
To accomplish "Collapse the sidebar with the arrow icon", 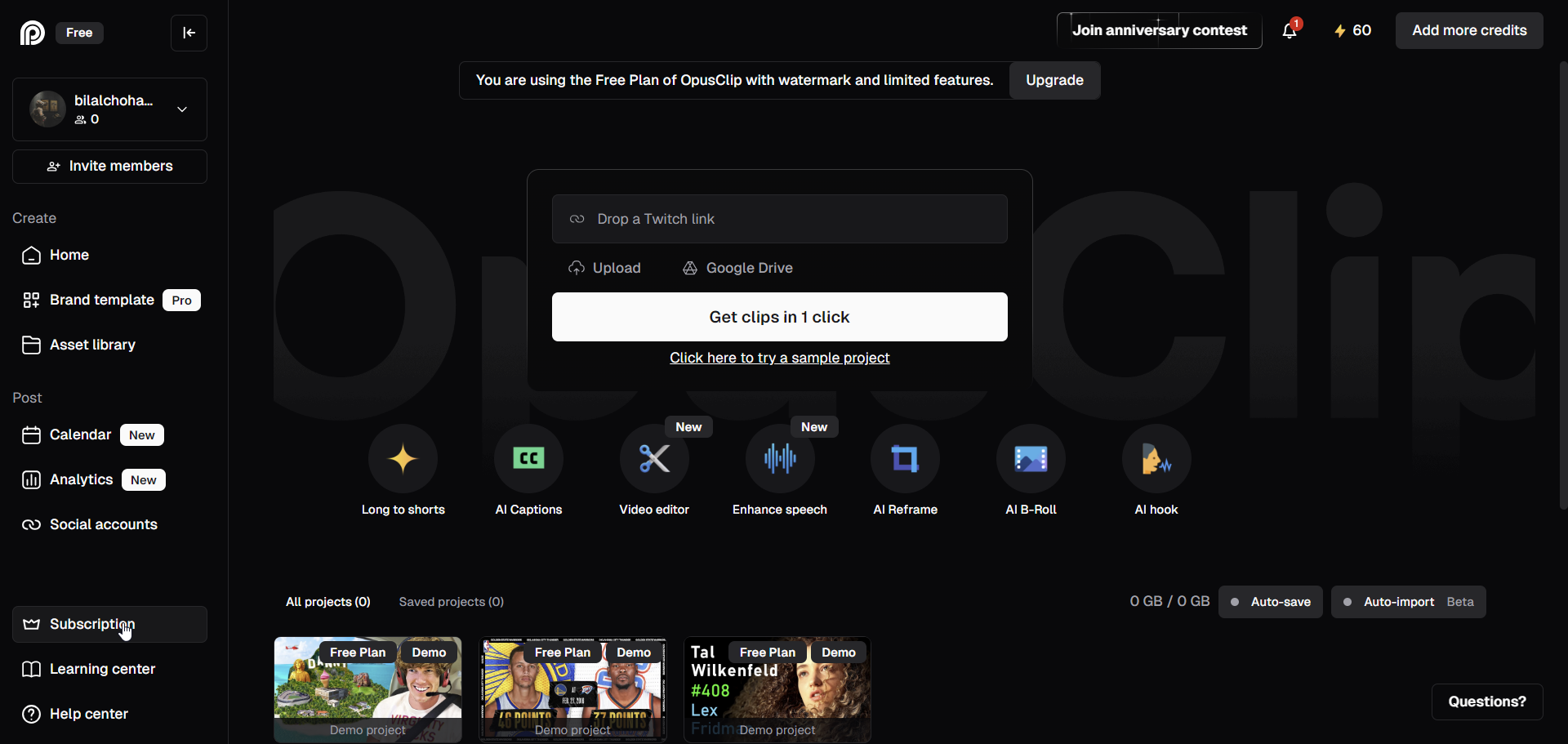I will 189,33.
